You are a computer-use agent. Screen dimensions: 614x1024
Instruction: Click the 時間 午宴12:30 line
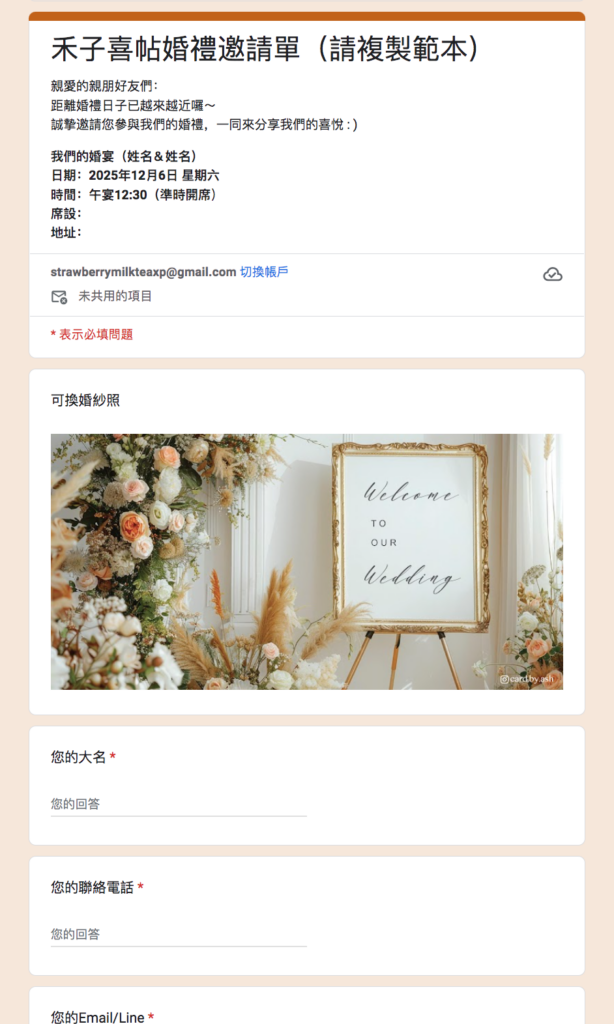[135, 195]
